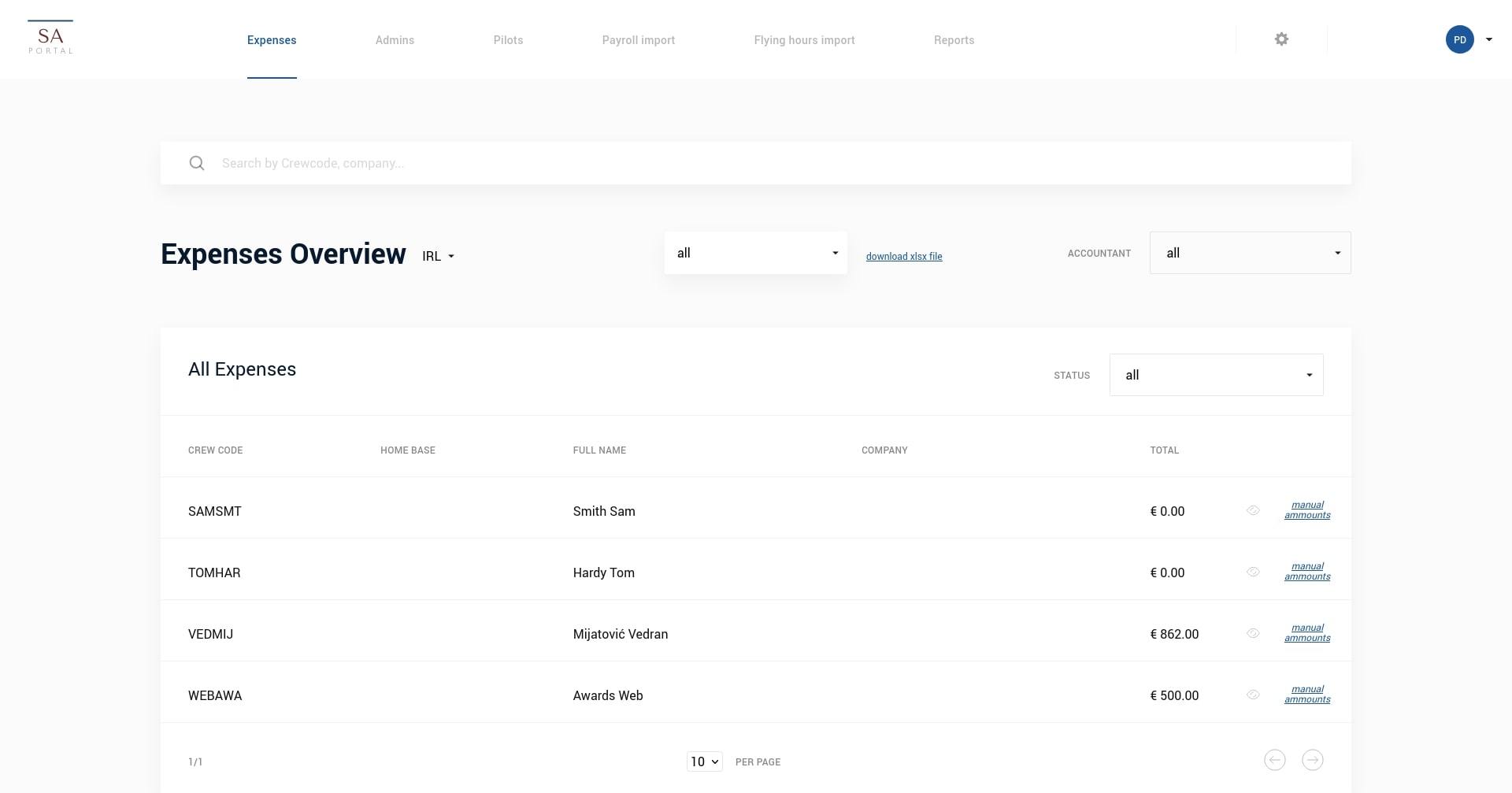
Task: Click the € 862.00 total
Action: (1174, 634)
